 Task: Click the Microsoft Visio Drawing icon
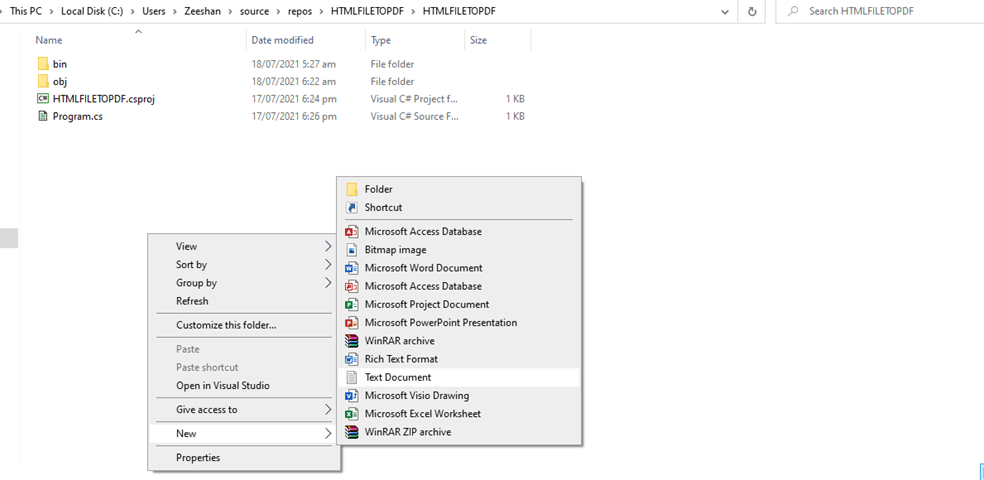click(x=352, y=395)
